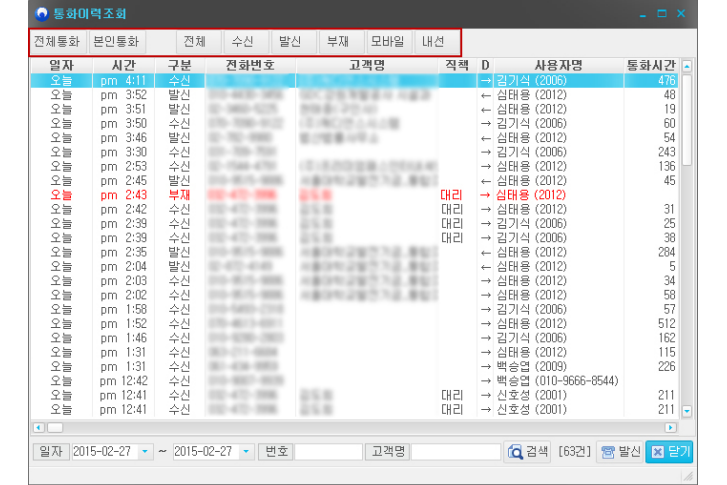Click the customer name input field
This screenshot has width=727, height=485.
pos(456,452)
